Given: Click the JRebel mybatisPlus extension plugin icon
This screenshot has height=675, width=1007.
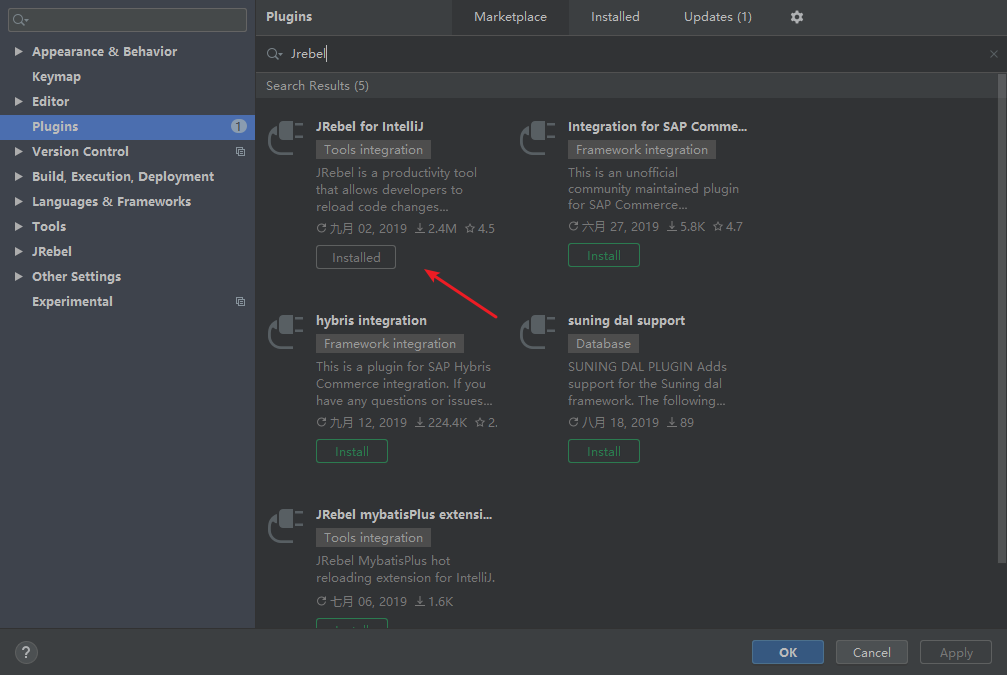Looking at the screenshot, I should (286, 526).
